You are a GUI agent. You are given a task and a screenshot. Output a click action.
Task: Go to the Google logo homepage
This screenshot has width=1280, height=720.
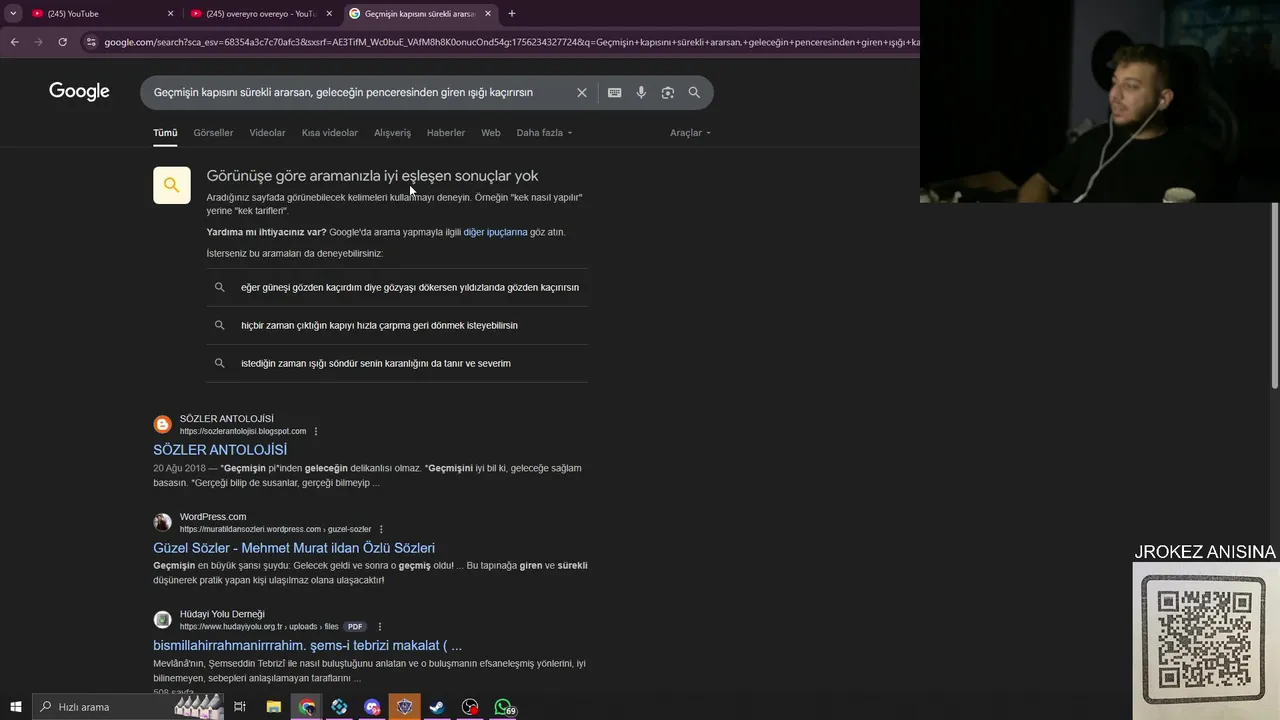79,92
